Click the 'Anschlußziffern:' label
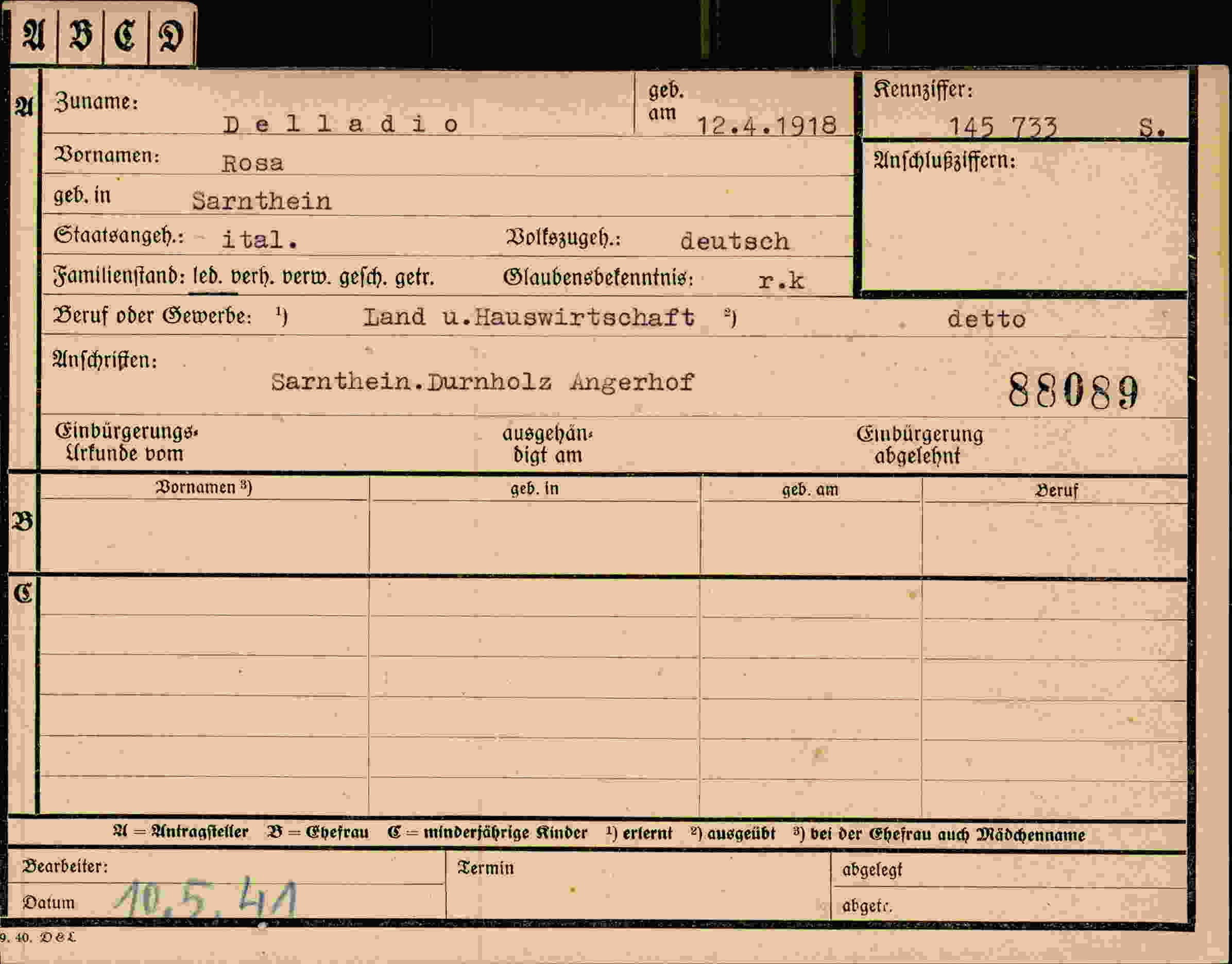The width and height of the screenshot is (1232, 964). (x=945, y=161)
